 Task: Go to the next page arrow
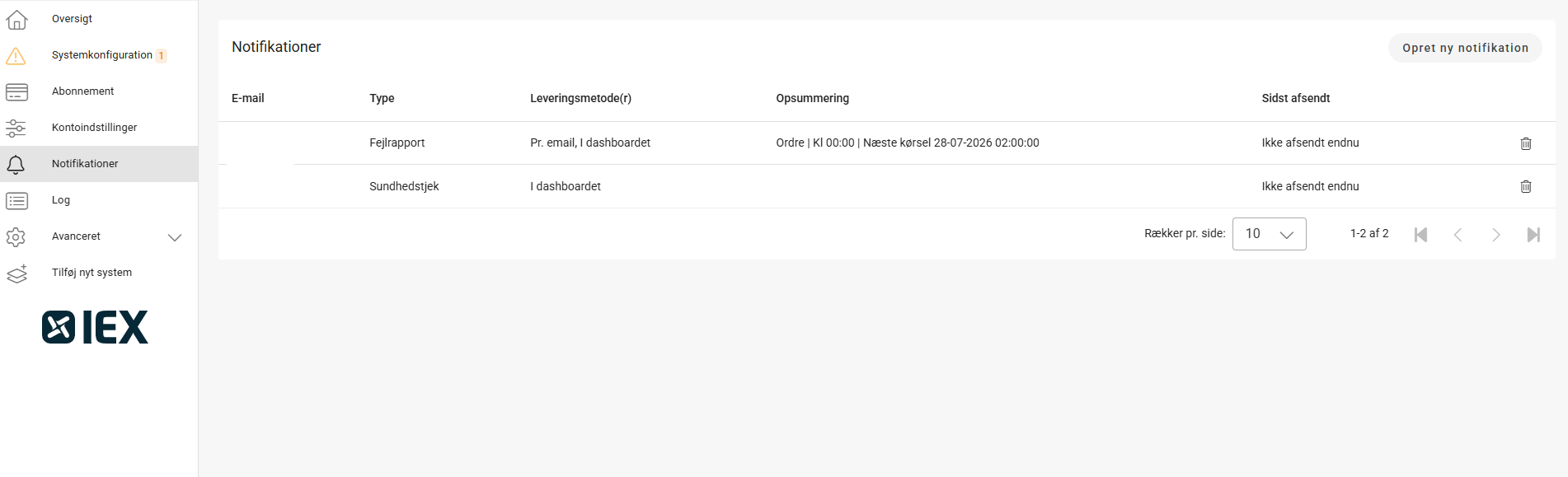[1496, 235]
